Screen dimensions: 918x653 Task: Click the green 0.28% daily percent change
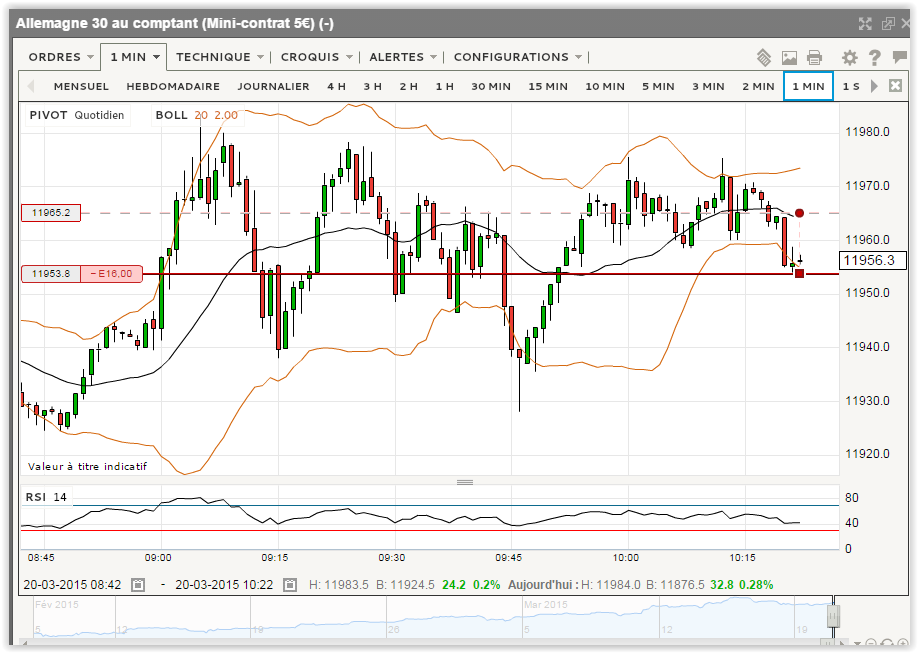click(756, 584)
